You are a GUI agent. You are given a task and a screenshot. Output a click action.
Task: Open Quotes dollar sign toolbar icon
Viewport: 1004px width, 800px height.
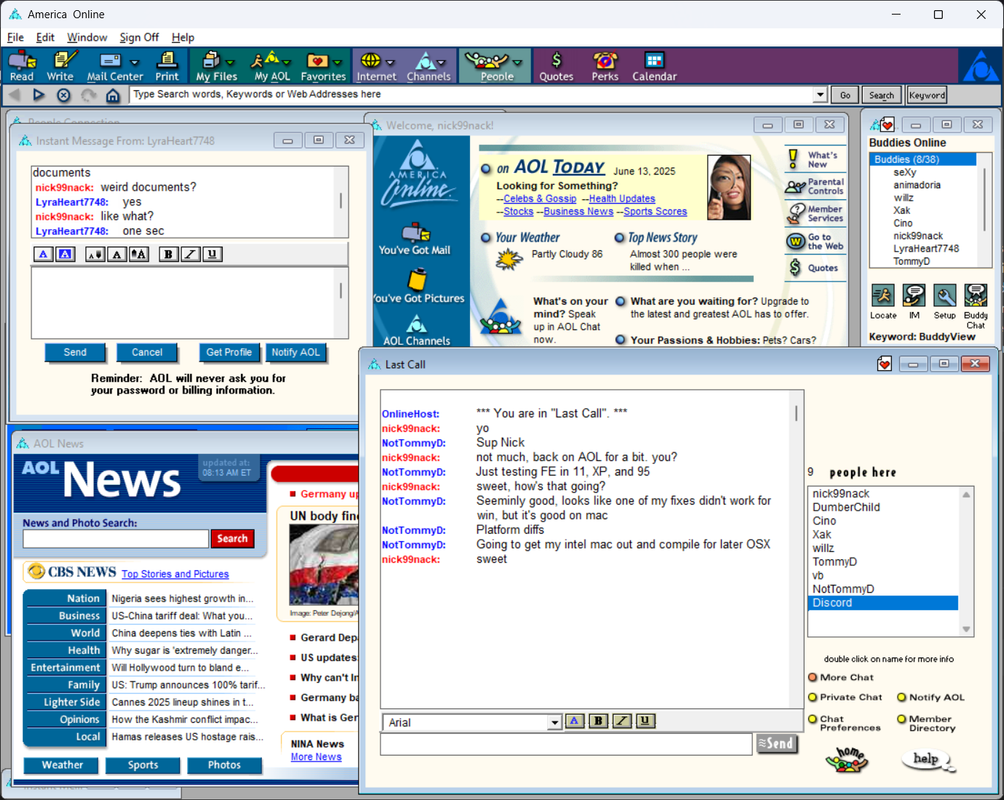556,66
